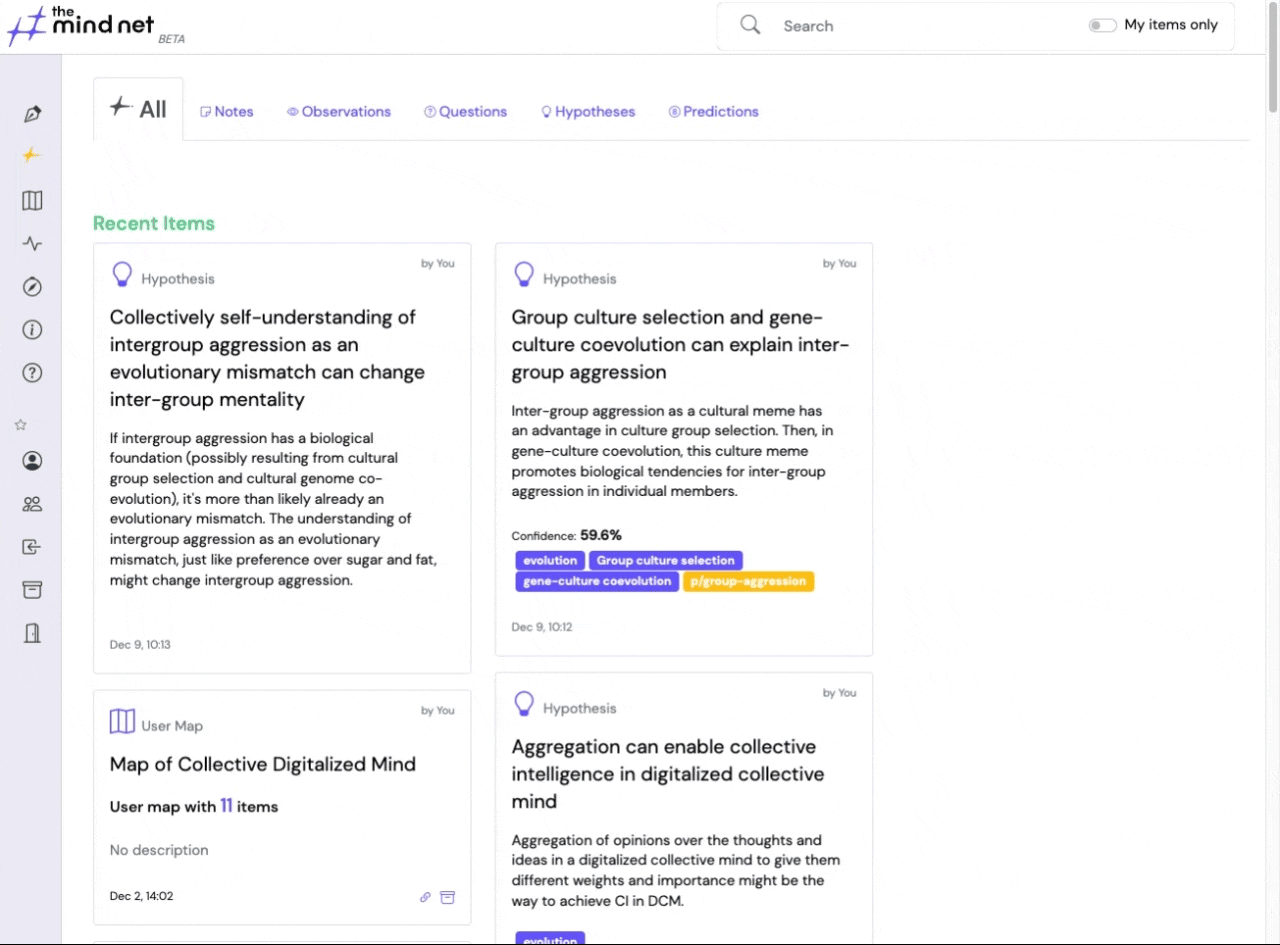Open the people group icon in sidebar

point(32,504)
